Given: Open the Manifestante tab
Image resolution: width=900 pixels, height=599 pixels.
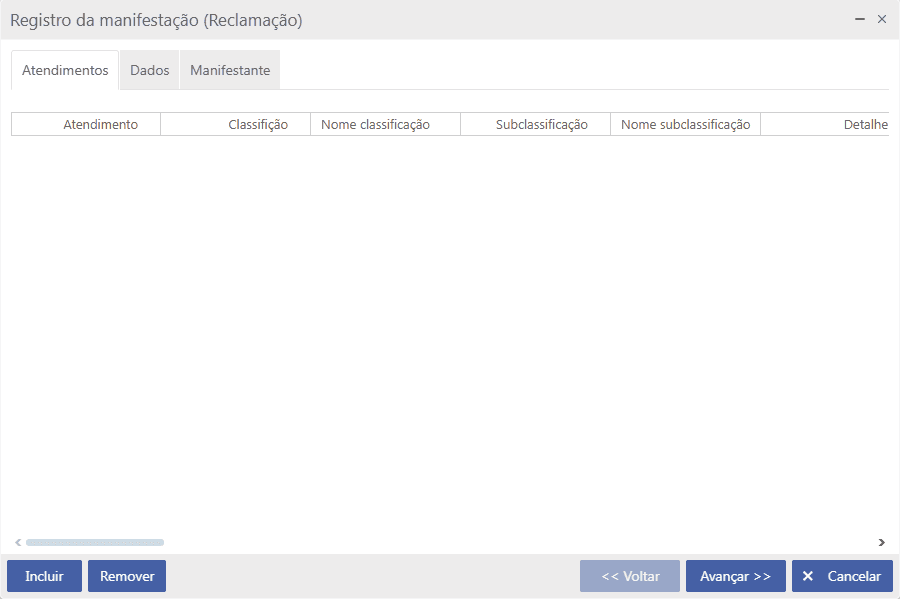Looking at the screenshot, I should pyautogui.click(x=230, y=70).
